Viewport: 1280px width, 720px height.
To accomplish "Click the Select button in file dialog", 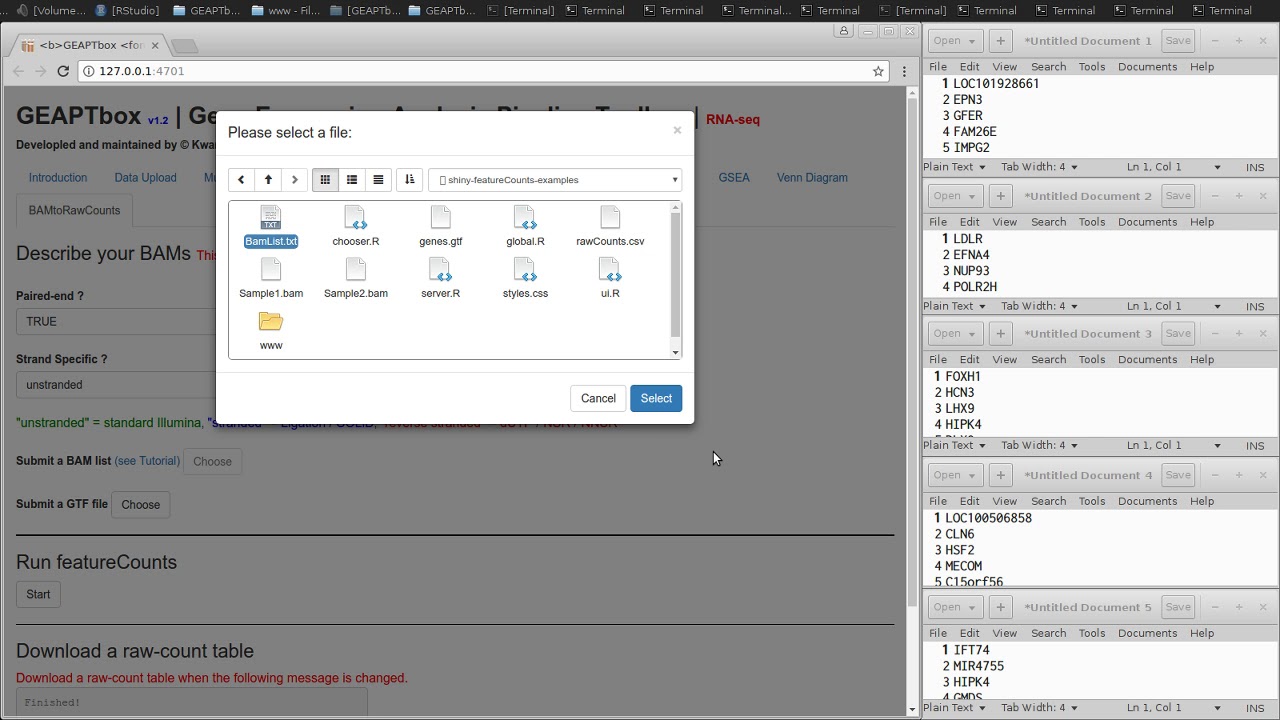I will 656,398.
